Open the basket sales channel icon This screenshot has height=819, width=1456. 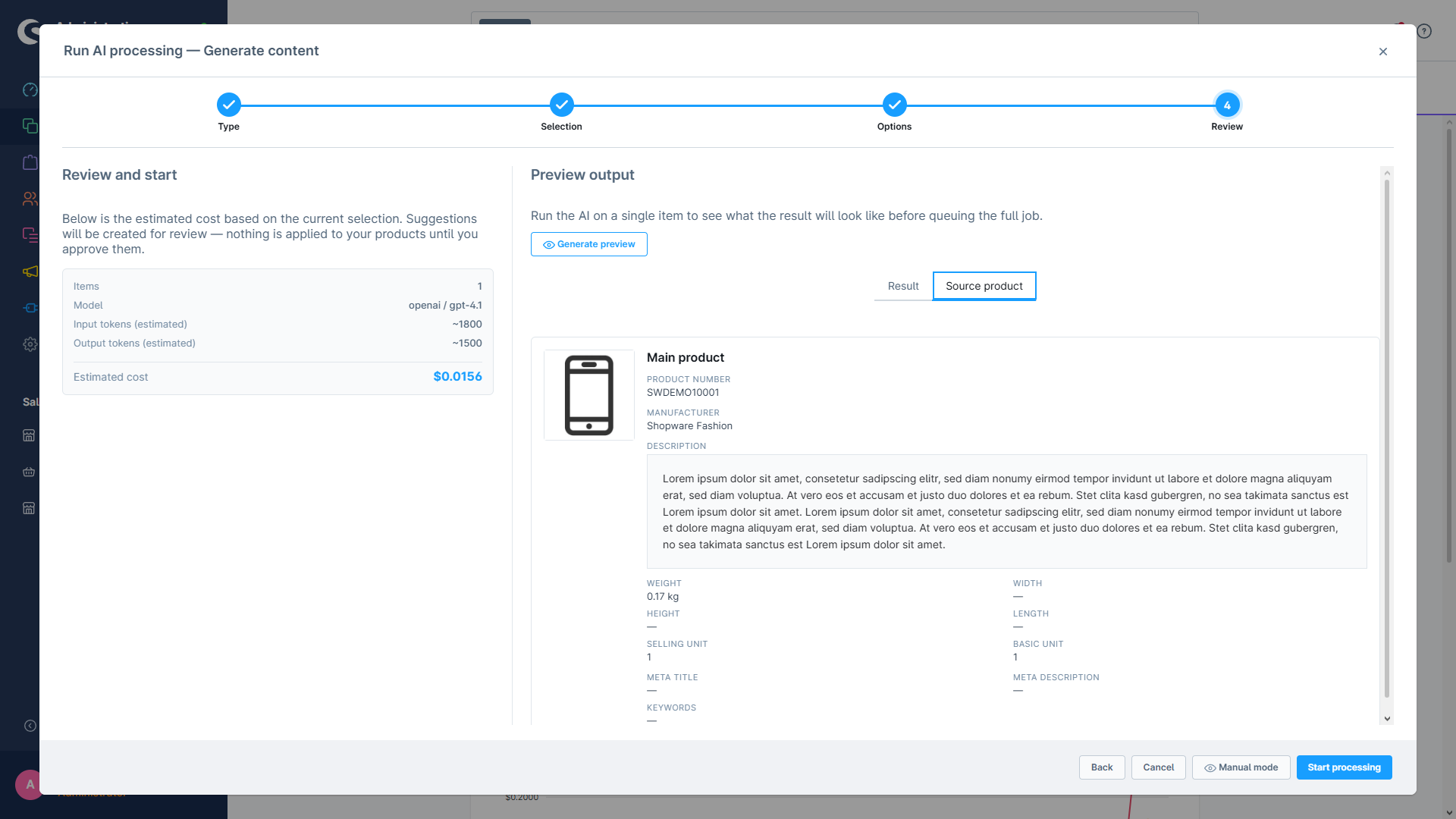coord(29,472)
